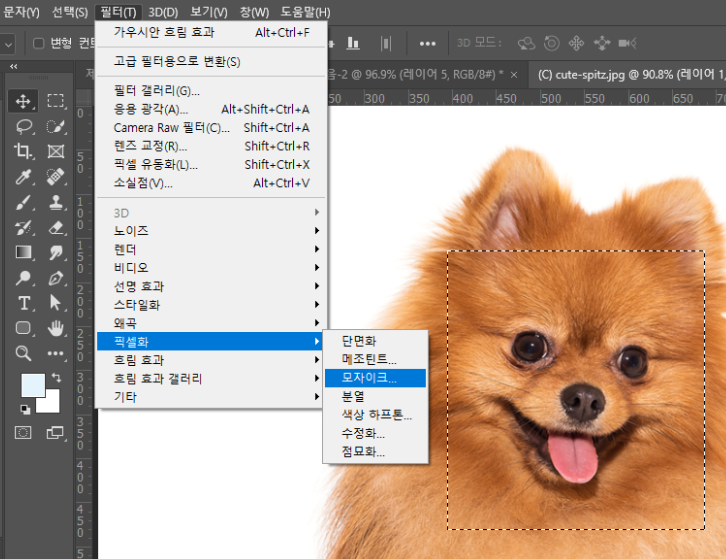Open the 창(W) menu
The height and width of the screenshot is (559, 726).
click(254, 12)
